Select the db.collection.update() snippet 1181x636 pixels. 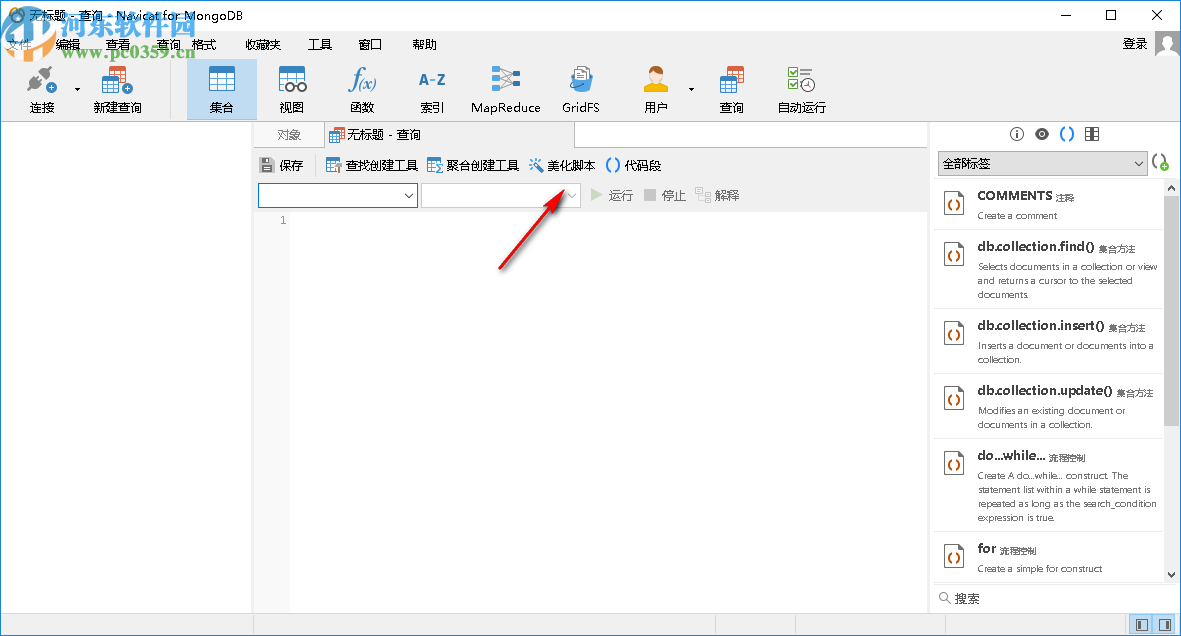[x=1048, y=406]
